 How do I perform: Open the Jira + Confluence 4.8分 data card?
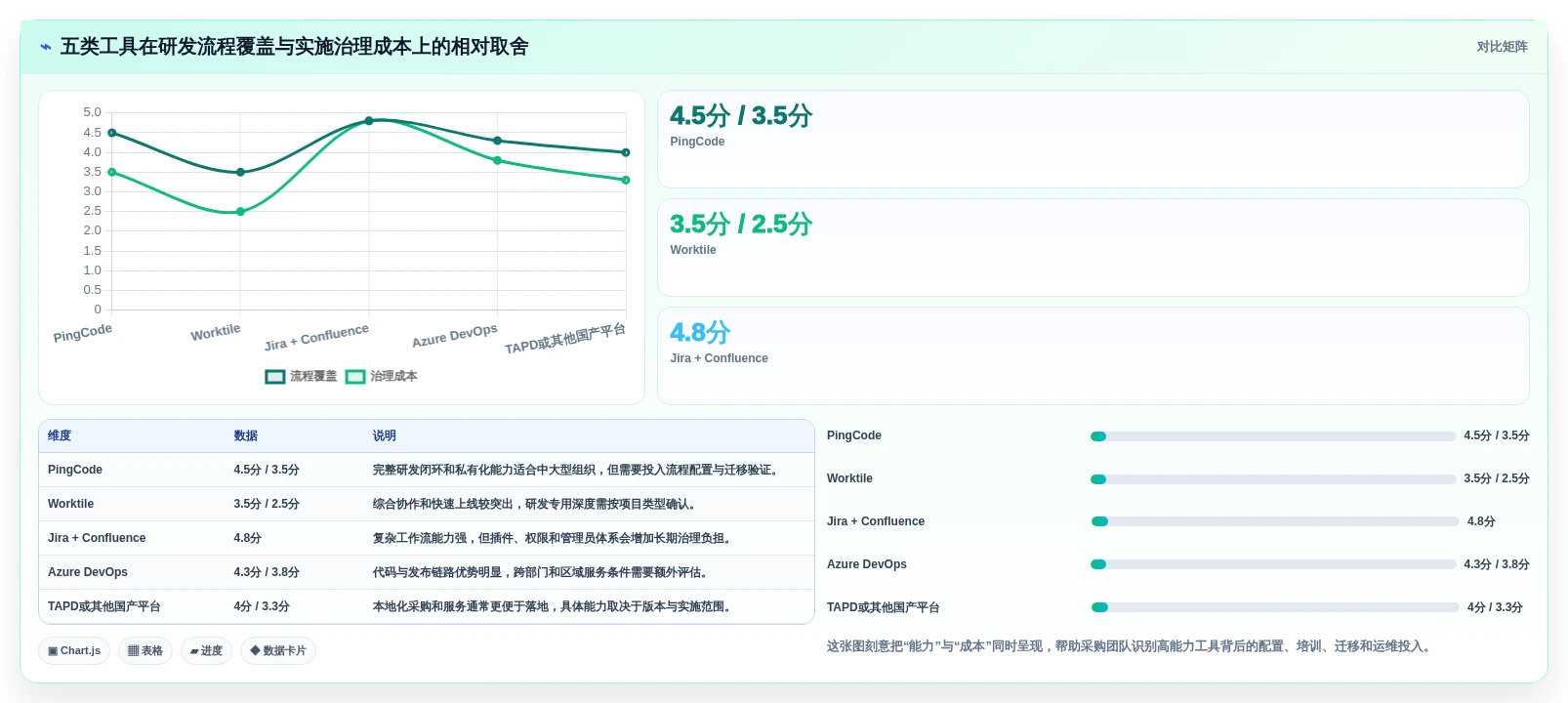pos(1093,355)
